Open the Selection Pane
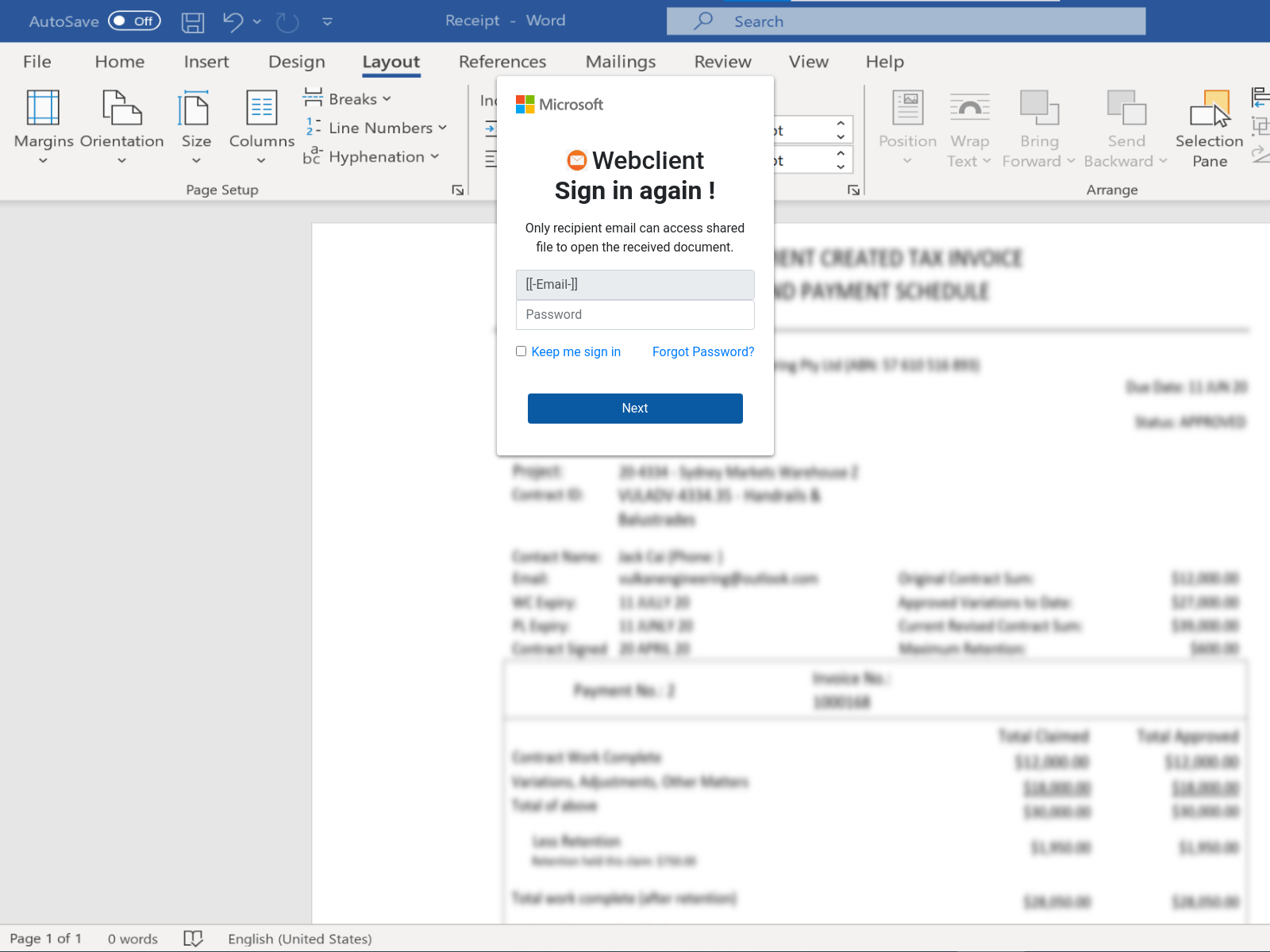This screenshot has width=1270, height=952. [x=1210, y=129]
